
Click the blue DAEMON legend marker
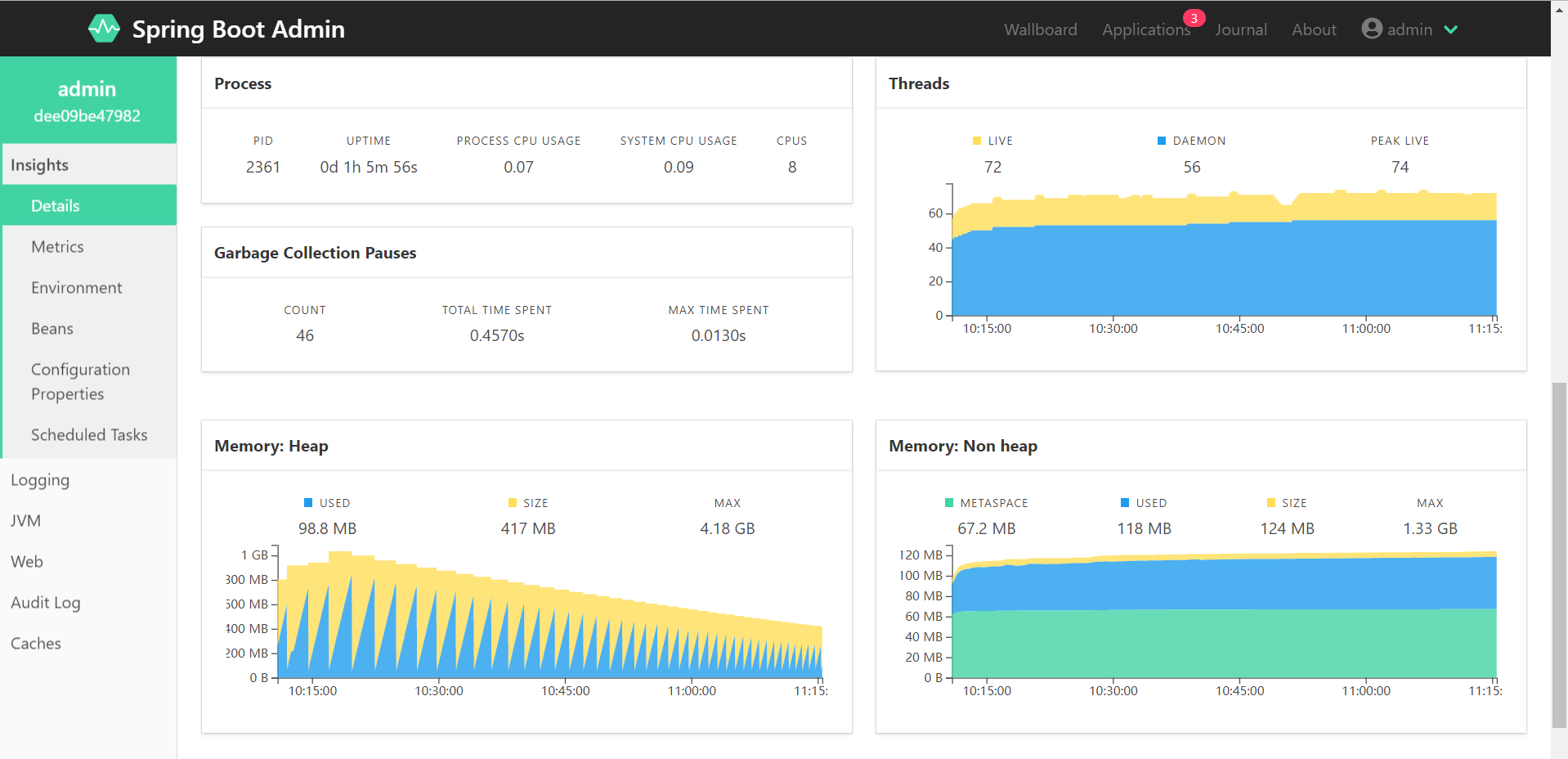[x=1161, y=140]
